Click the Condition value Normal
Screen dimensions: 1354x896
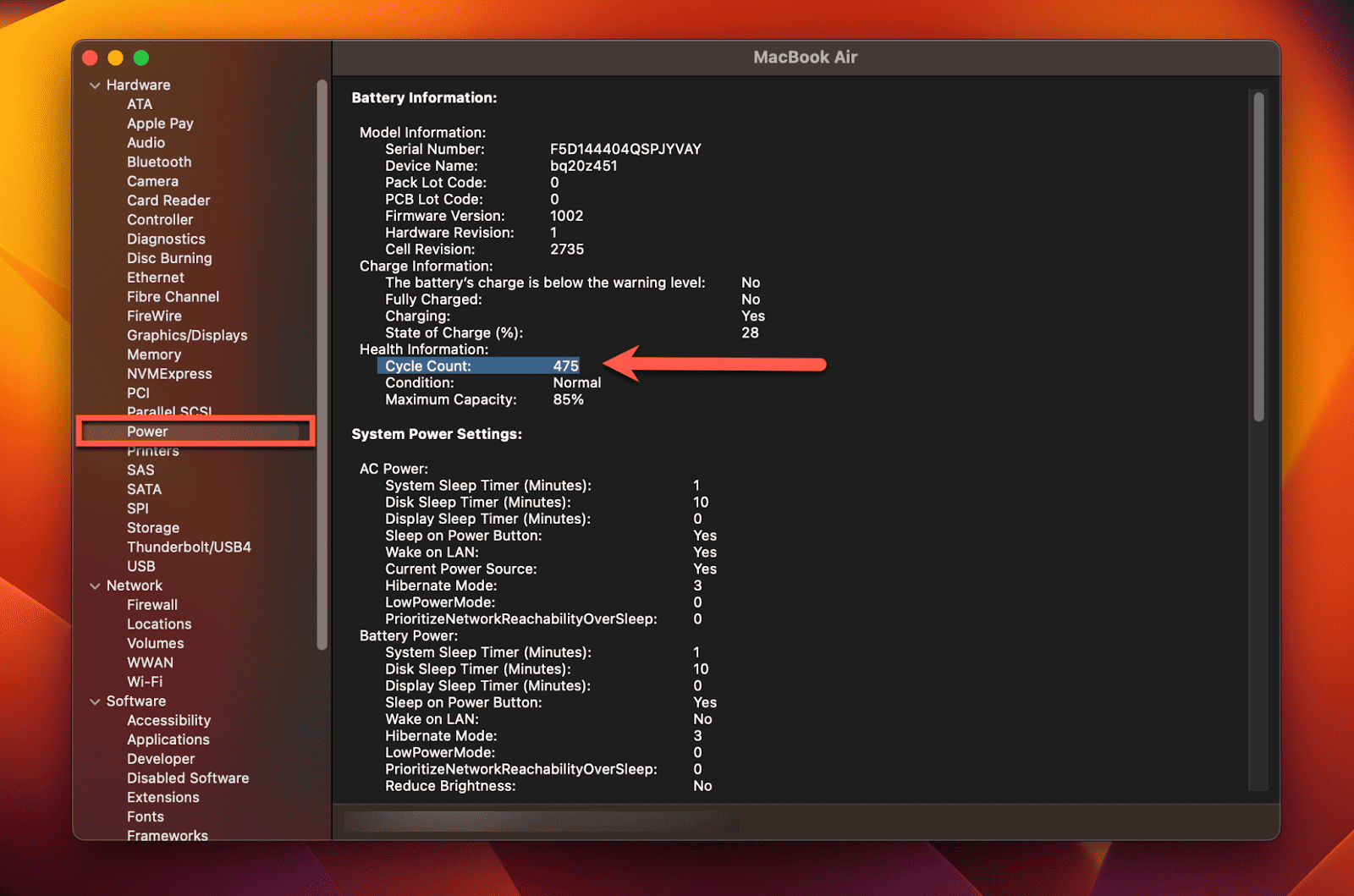pos(577,382)
